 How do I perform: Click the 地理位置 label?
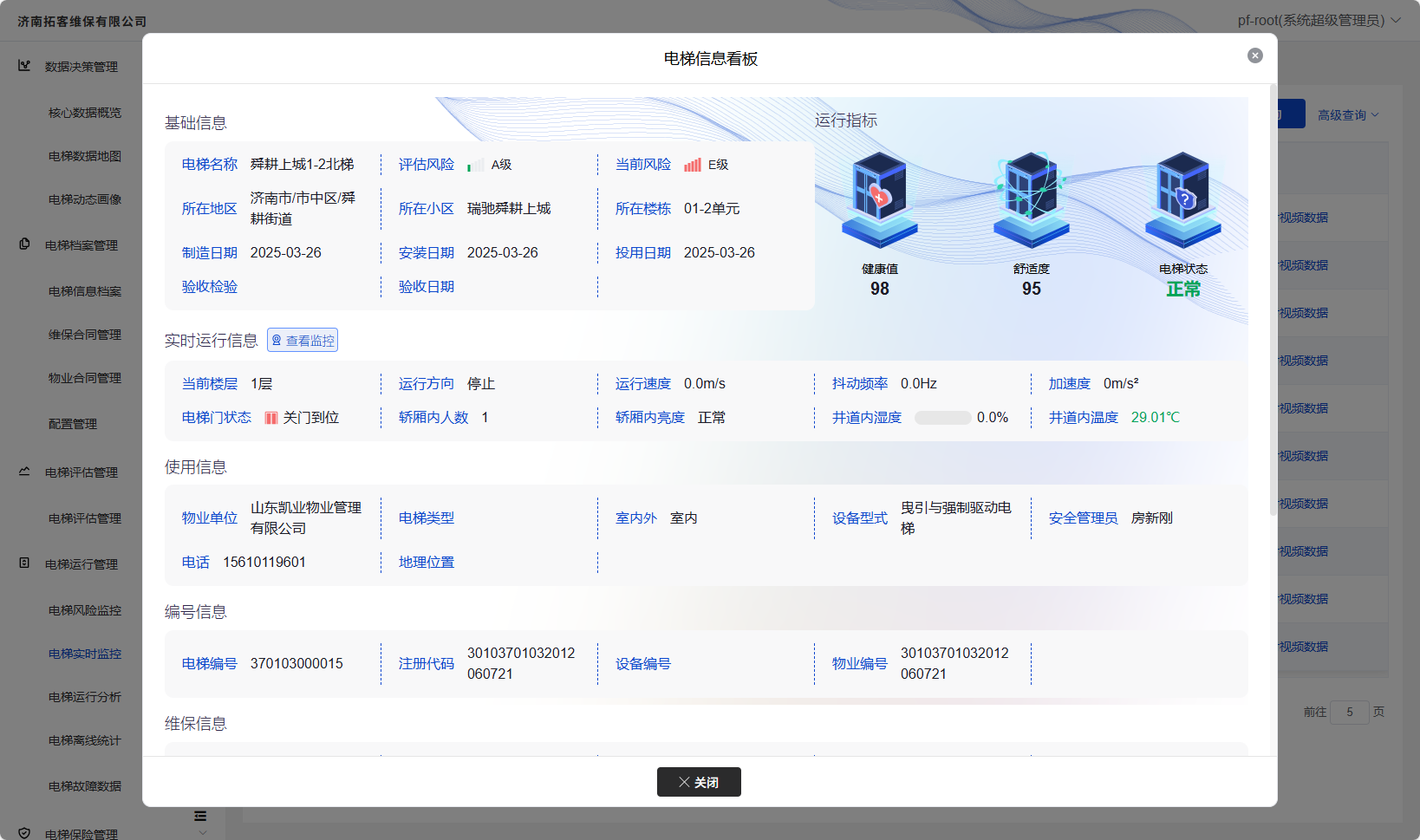427,563
